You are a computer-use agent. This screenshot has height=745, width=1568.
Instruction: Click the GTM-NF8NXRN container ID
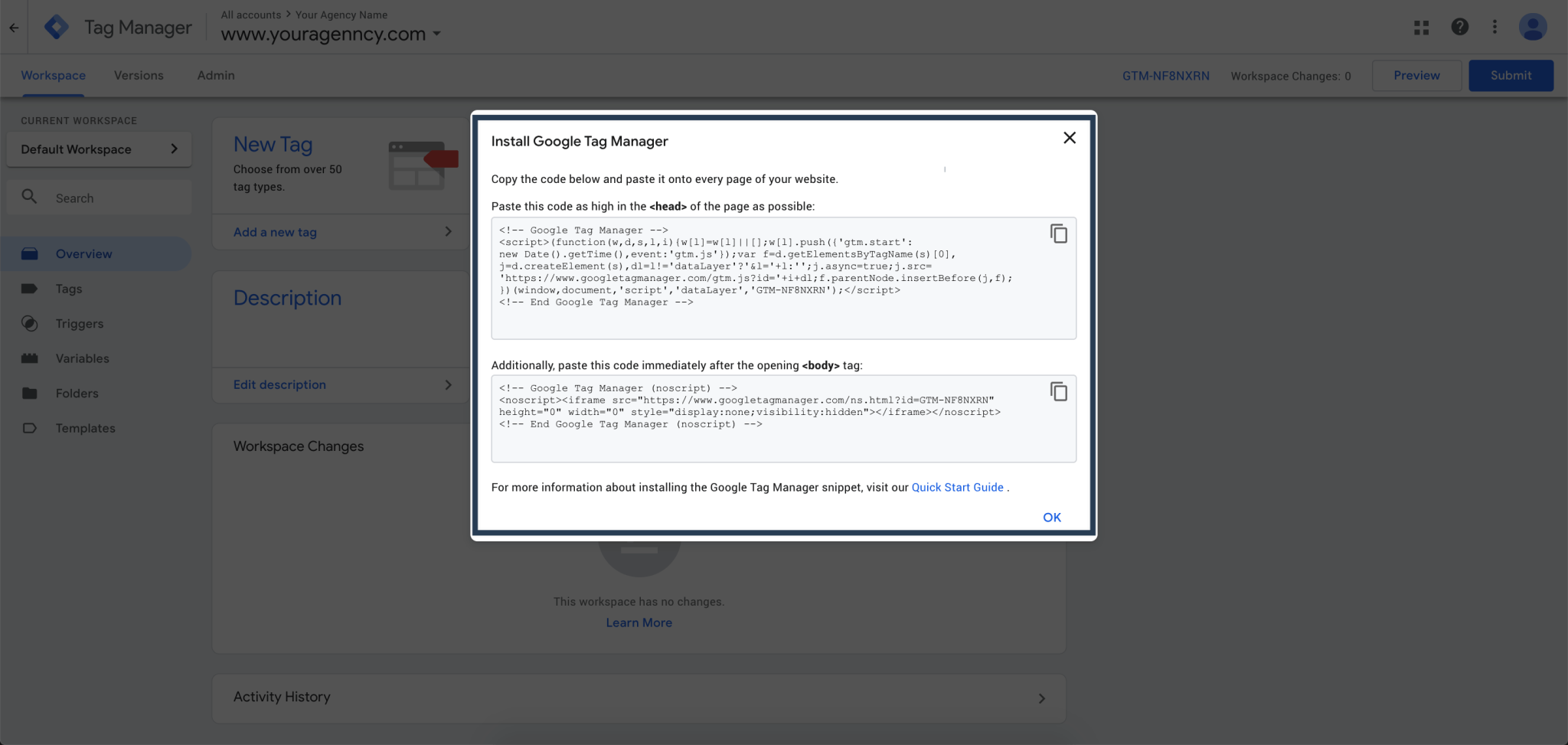1166,76
